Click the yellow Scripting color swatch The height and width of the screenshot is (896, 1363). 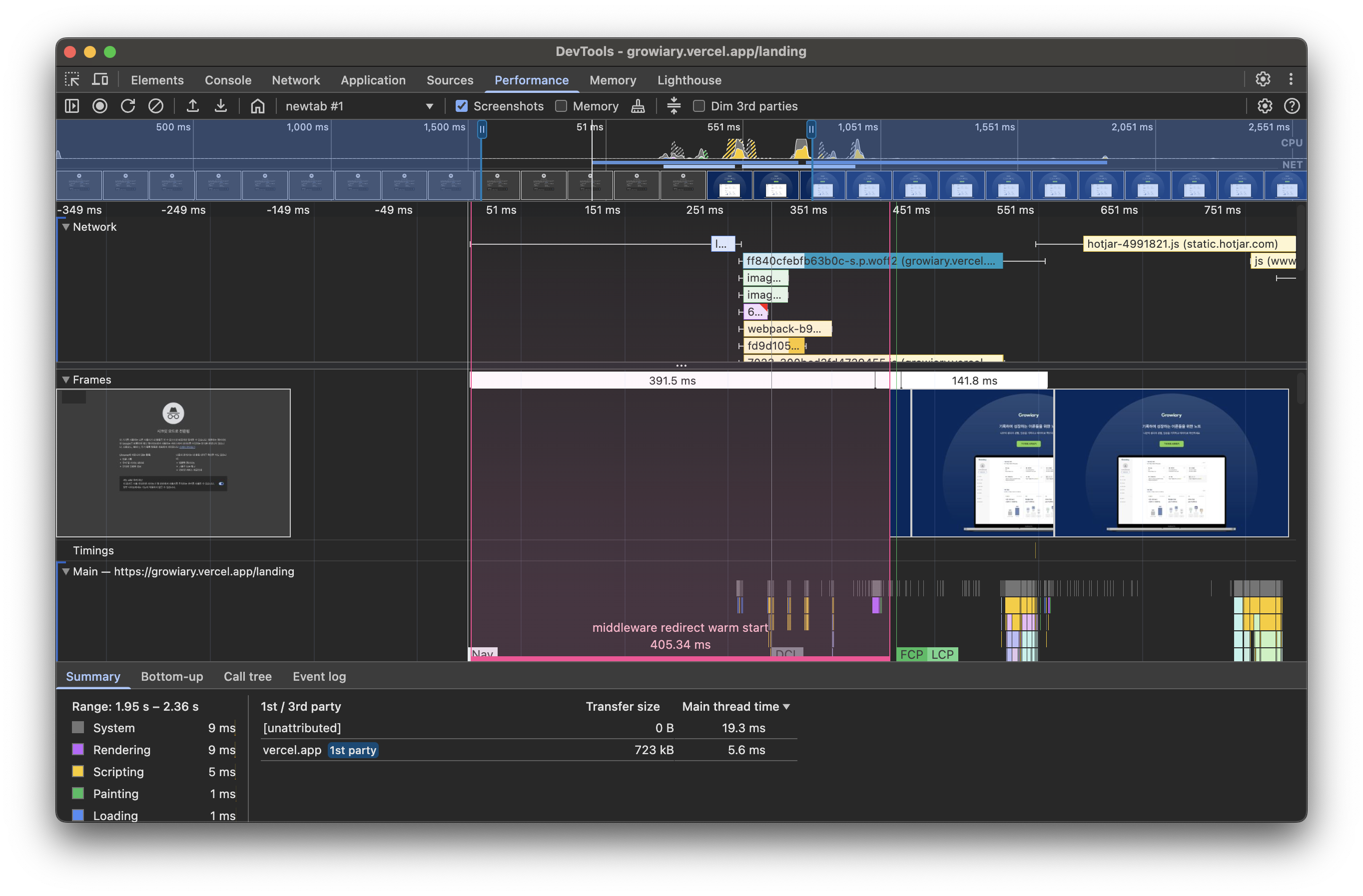[x=78, y=771]
